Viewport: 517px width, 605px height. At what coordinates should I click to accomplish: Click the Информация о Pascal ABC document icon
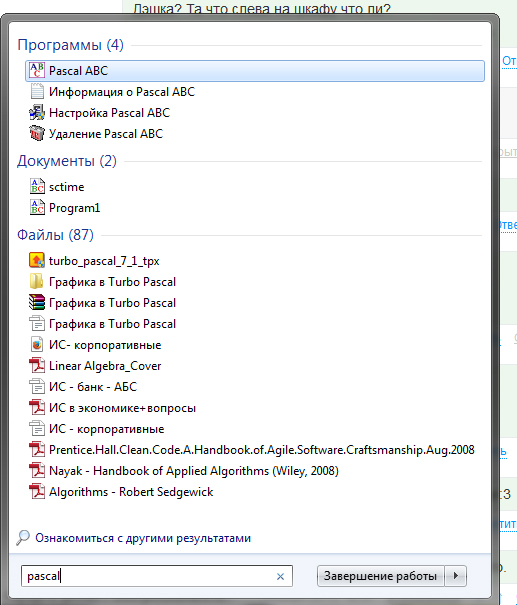[x=37, y=92]
